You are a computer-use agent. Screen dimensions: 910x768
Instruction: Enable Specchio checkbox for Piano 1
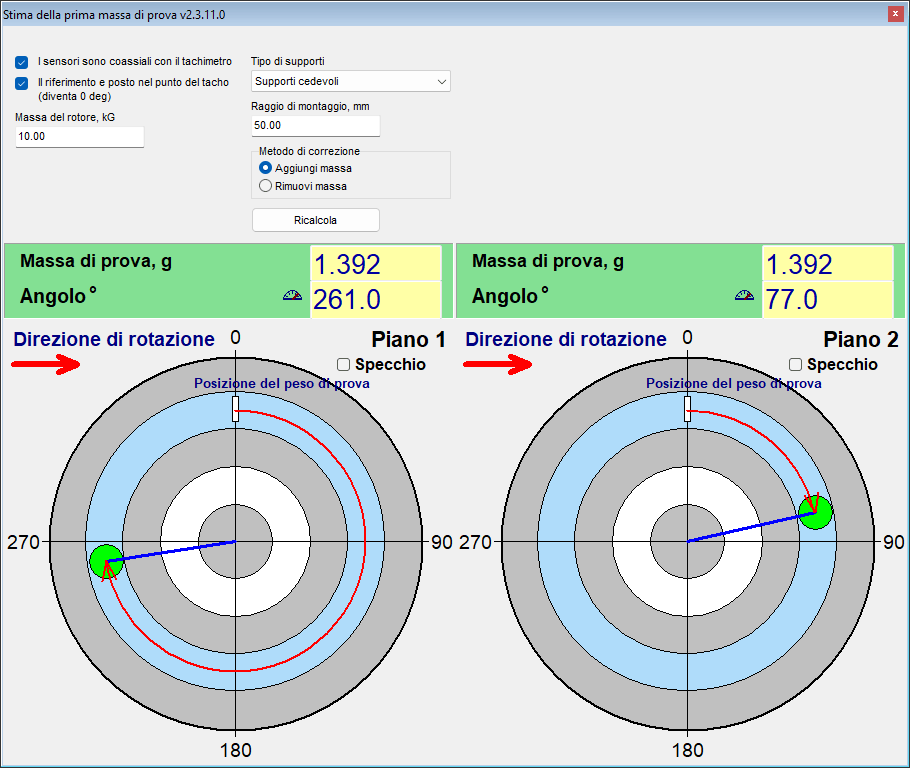click(344, 365)
